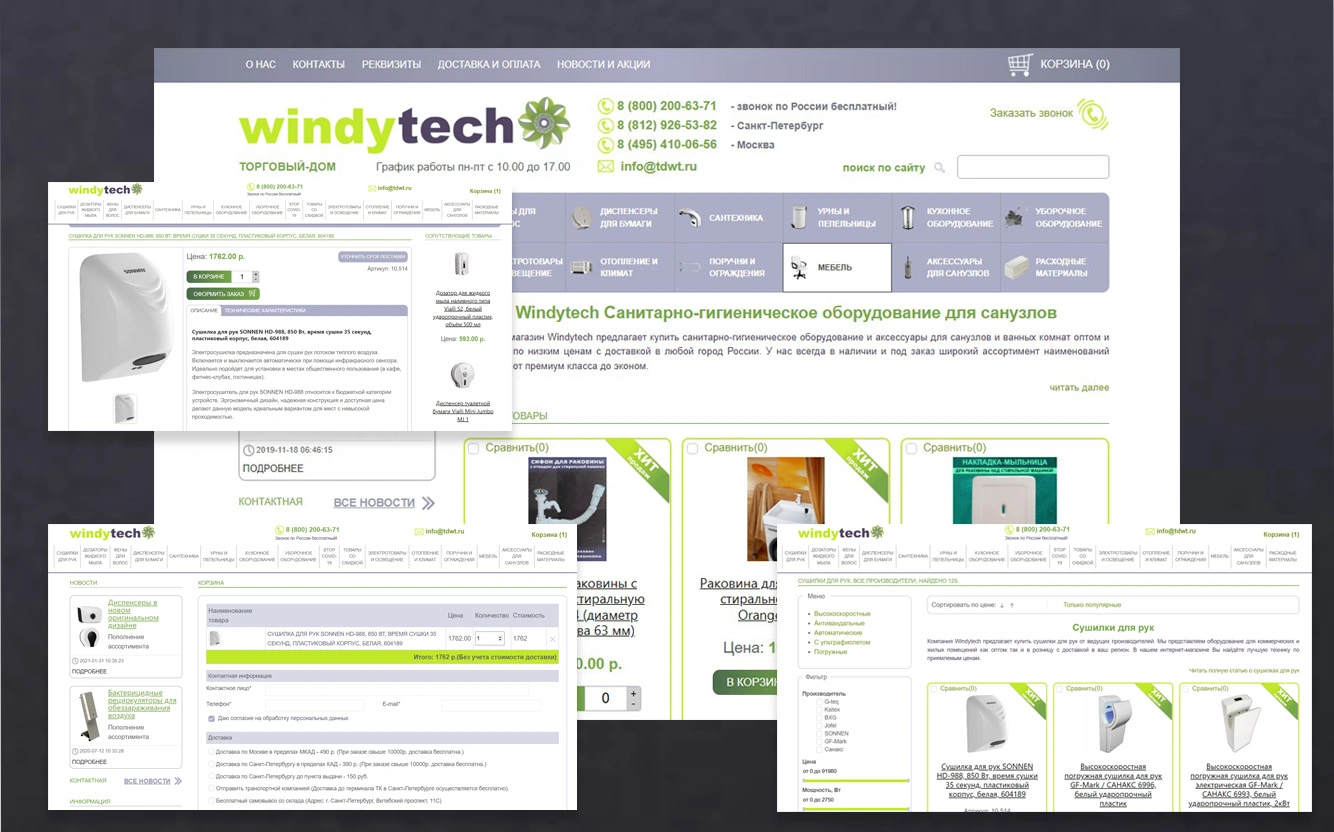Image resolution: width=1334 pixels, height=832 pixels.
Task: Open SONNEN dryer small thumbnail on product page
Action: (125, 408)
